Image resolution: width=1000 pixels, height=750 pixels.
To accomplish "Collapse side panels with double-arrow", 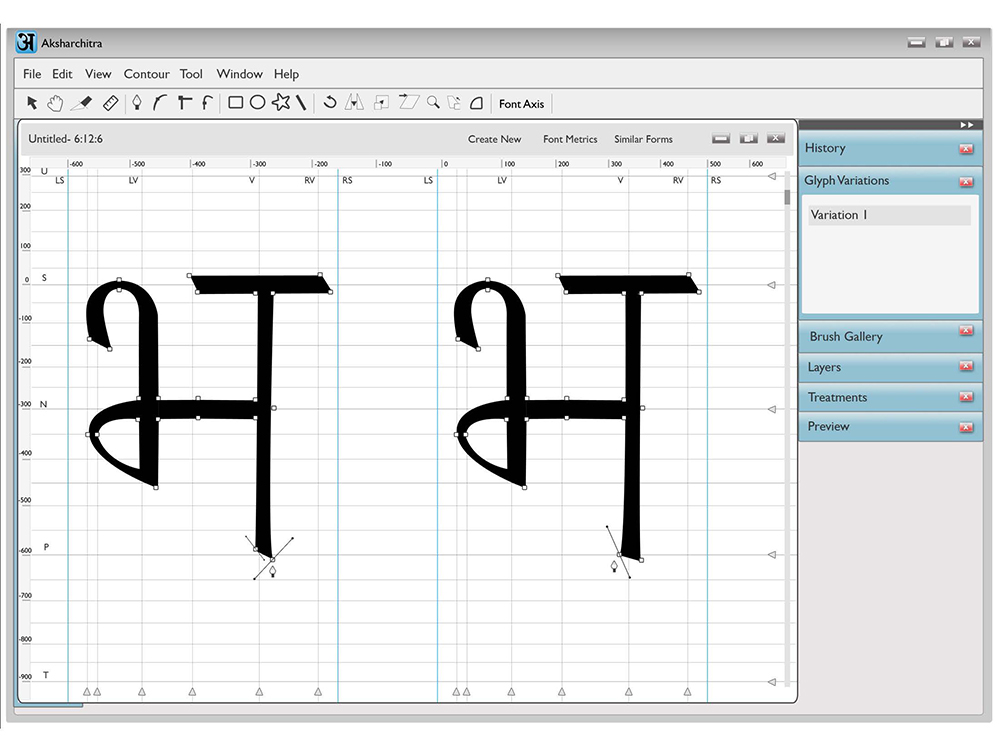I will click(x=967, y=125).
